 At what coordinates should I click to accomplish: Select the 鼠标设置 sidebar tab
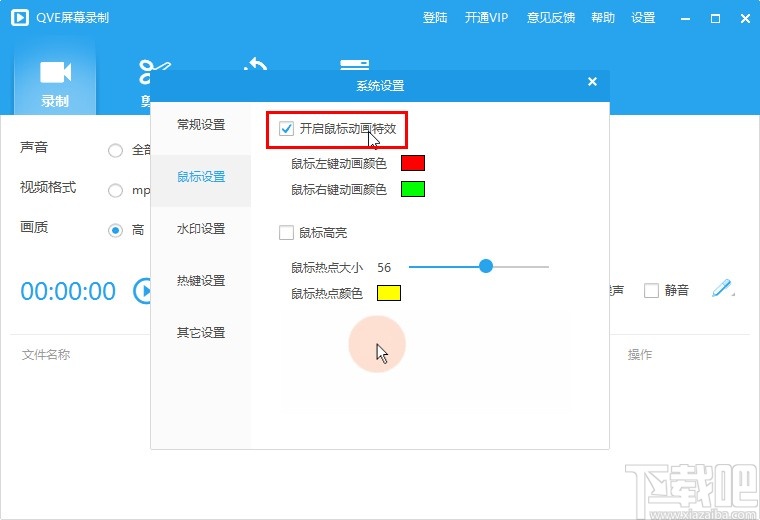[x=201, y=177]
